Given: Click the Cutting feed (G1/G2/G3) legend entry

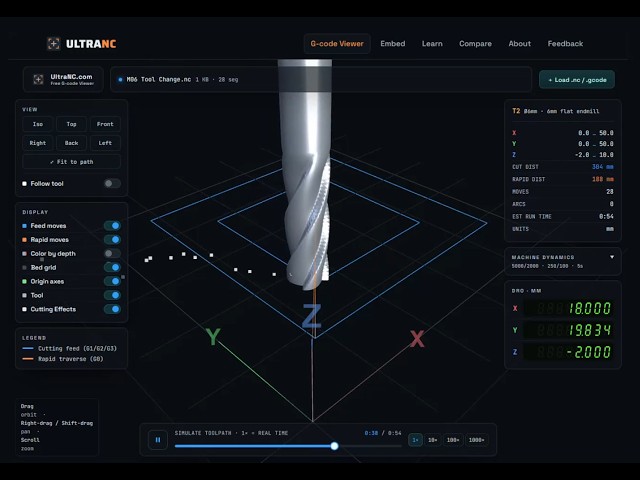Looking at the screenshot, I should [69, 348].
